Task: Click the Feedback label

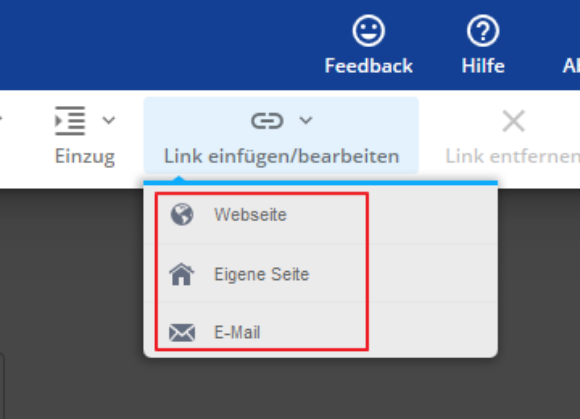Action: (x=368, y=66)
